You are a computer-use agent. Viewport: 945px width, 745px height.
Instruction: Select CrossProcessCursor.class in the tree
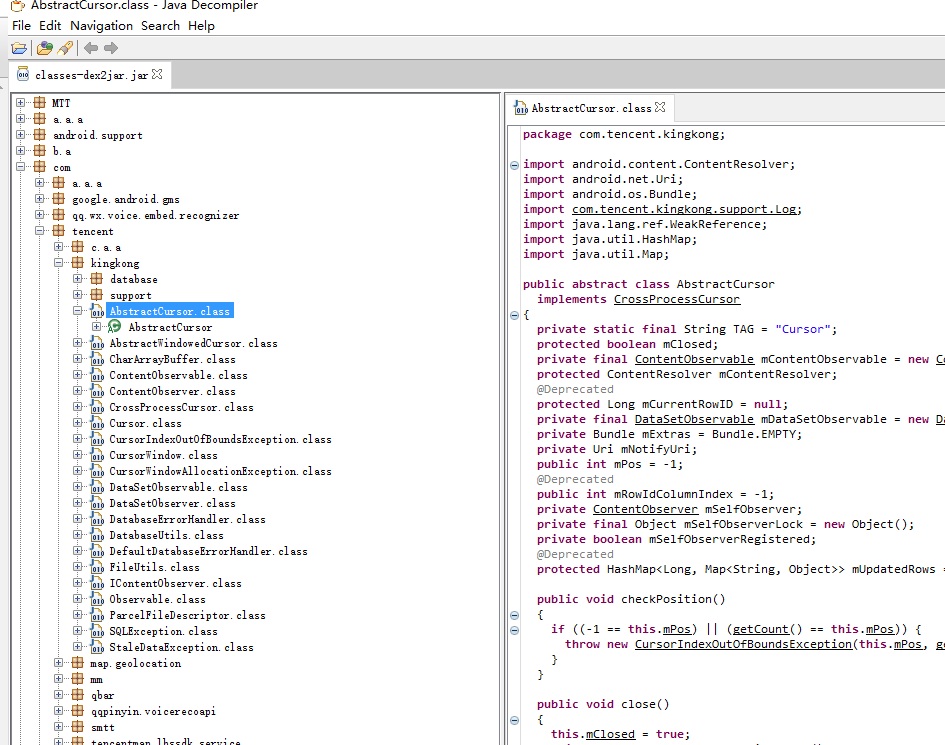[x=181, y=407]
